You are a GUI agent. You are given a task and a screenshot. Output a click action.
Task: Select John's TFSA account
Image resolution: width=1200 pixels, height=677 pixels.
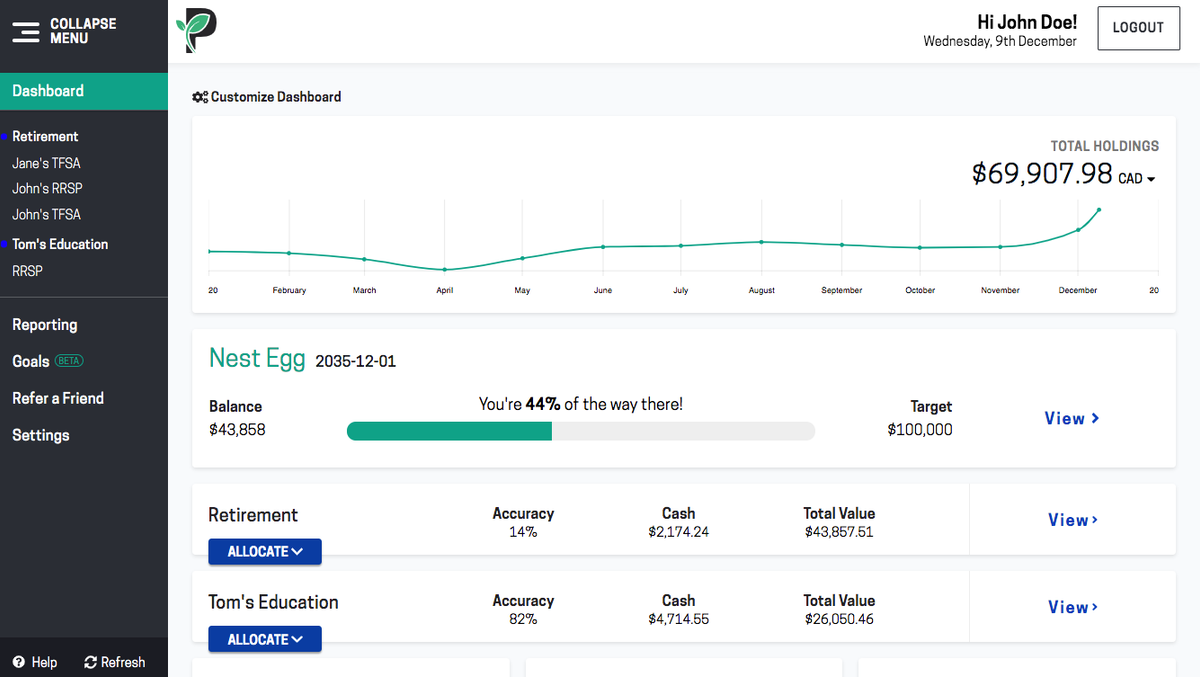(x=46, y=214)
